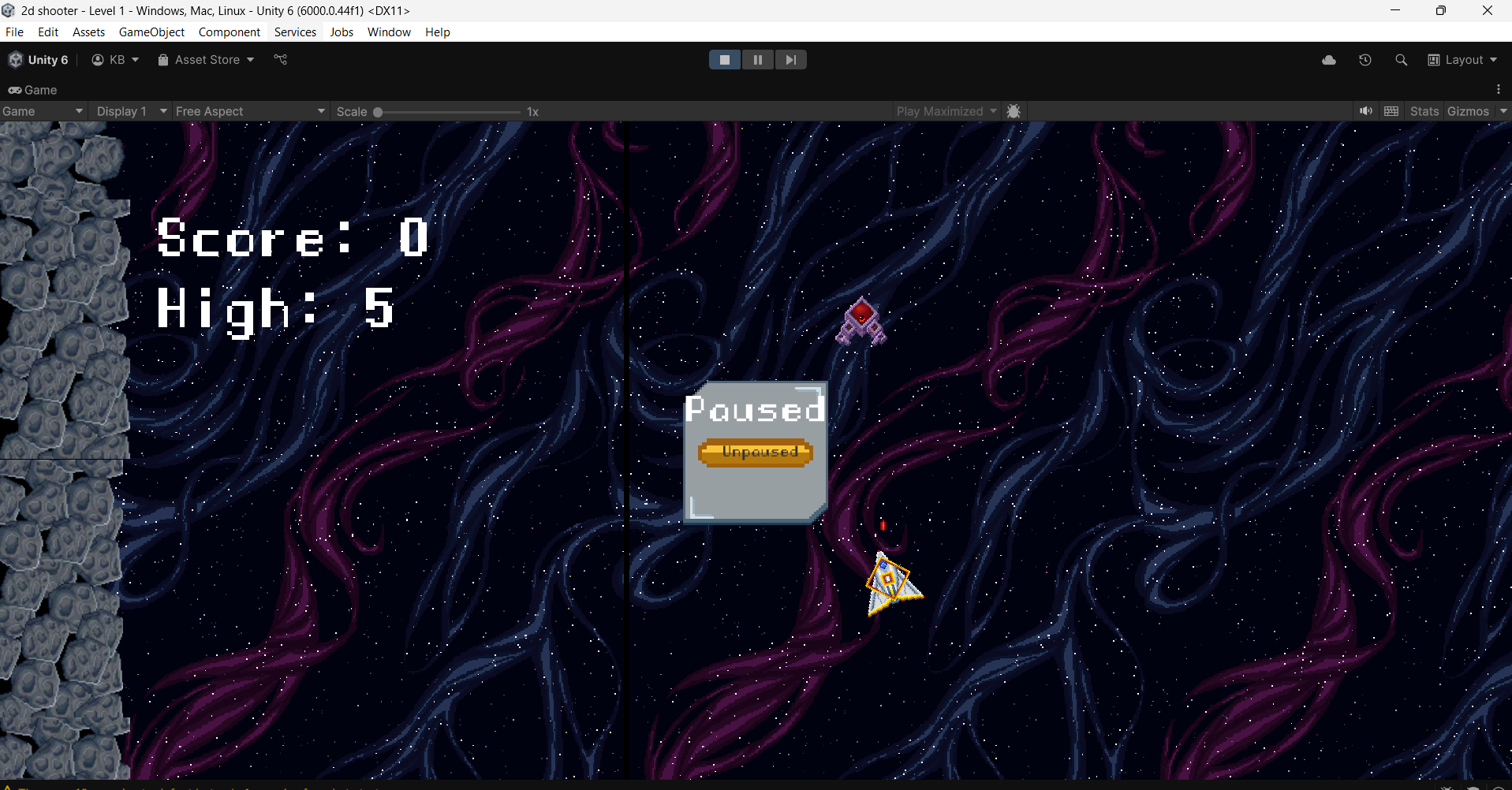Click the Unpaused button in the pause panel
This screenshot has height=790, width=1512.
pos(756,453)
